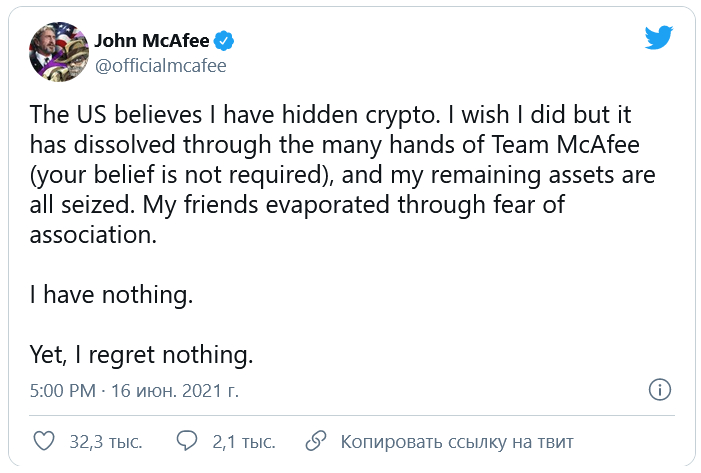This screenshot has height=473, width=701.
Task: Click the line 'Yet, I regret nothing.'
Action: coord(141,354)
